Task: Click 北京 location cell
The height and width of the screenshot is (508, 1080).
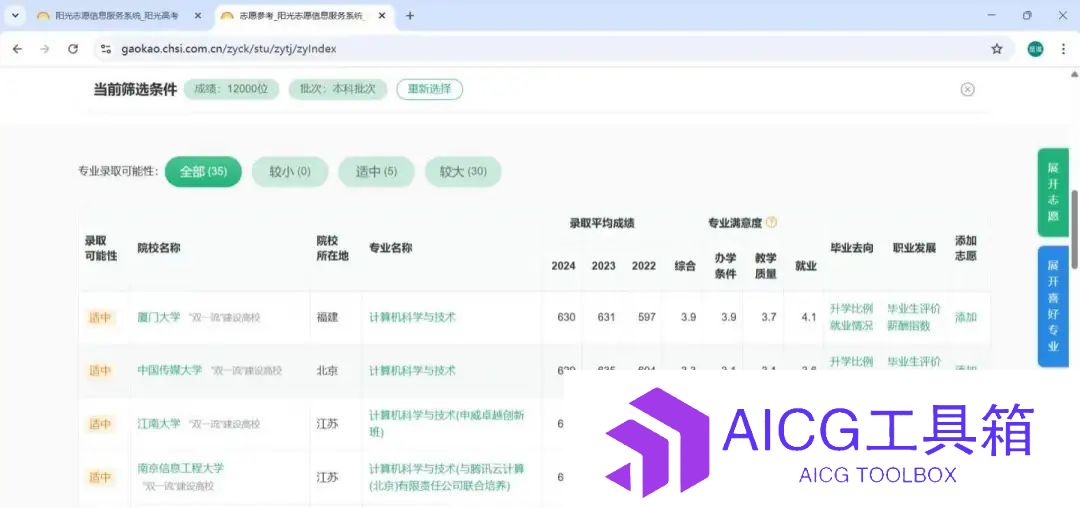Action: (x=327, y=370)
